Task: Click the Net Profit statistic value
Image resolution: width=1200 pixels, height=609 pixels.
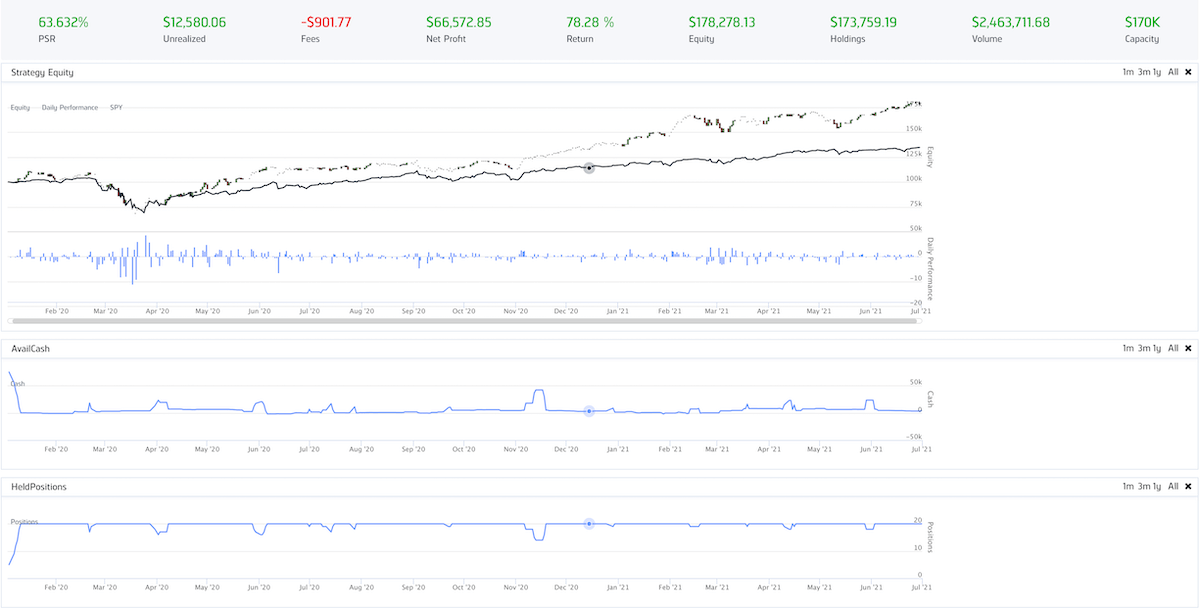Action: (x=458, y=22)
